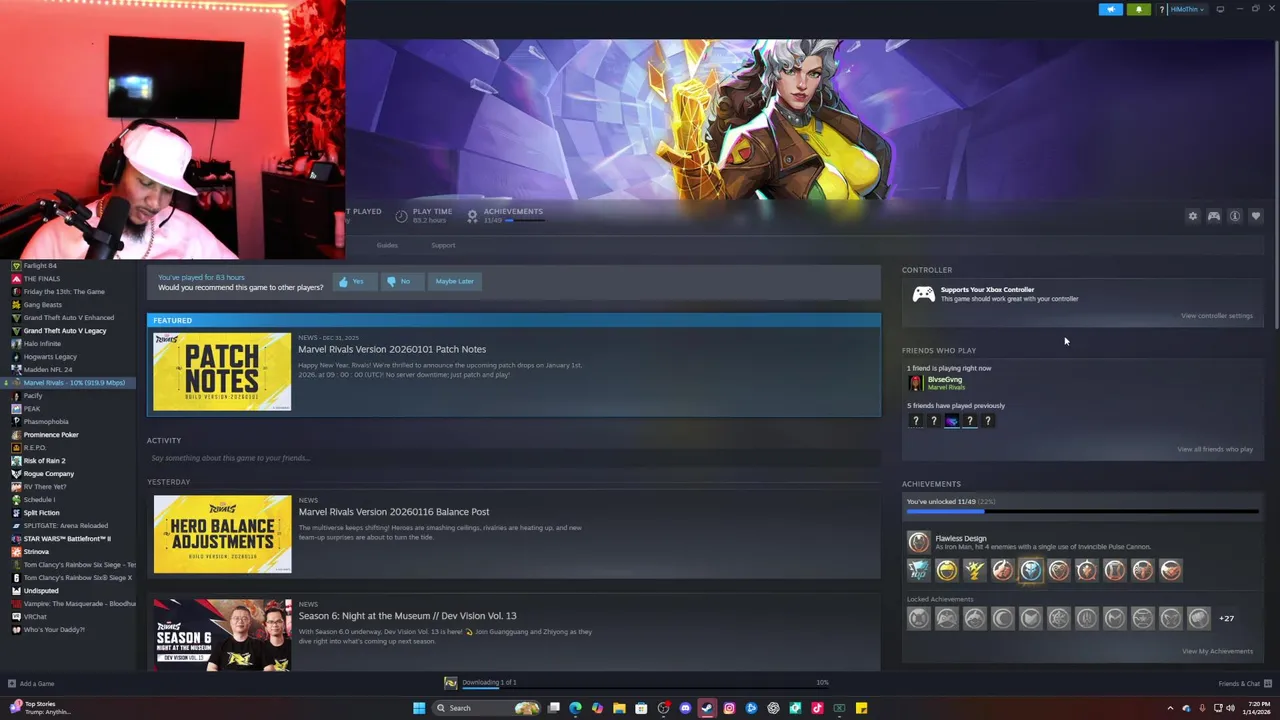The image size is (1280, 720).
Task: Open View My Achievements link
Action: tap(1217, 651)
